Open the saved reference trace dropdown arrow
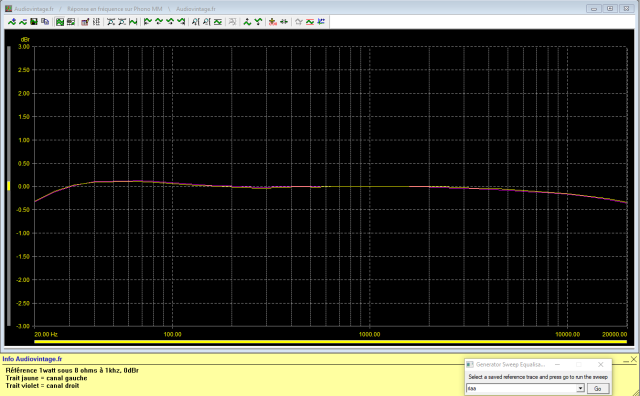 580,388
